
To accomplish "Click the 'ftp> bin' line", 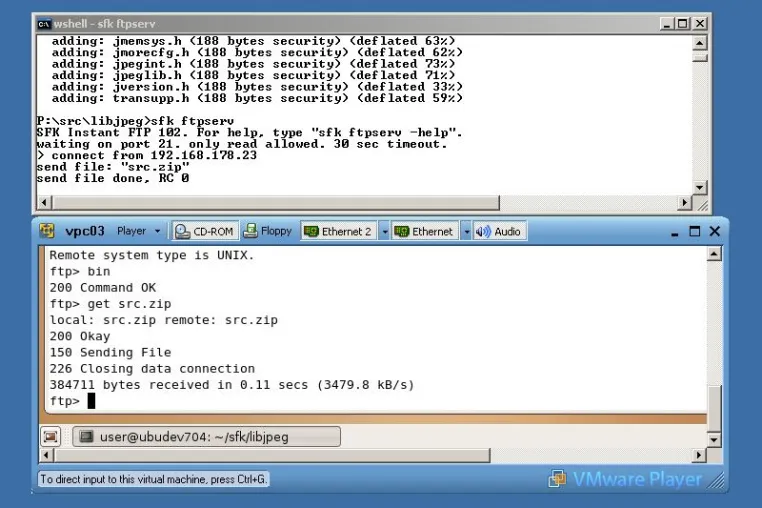I will pyautogui.click(x=80, y=271).
